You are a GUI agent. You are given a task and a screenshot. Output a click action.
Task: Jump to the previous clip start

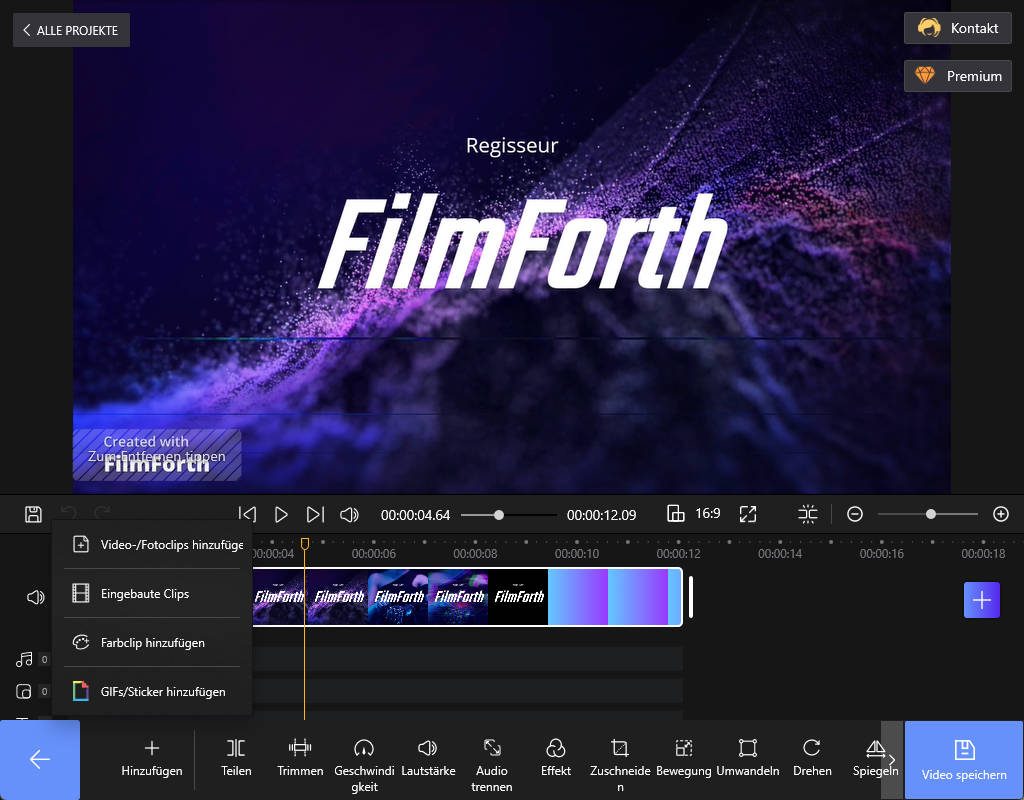[x=247, y=515]
